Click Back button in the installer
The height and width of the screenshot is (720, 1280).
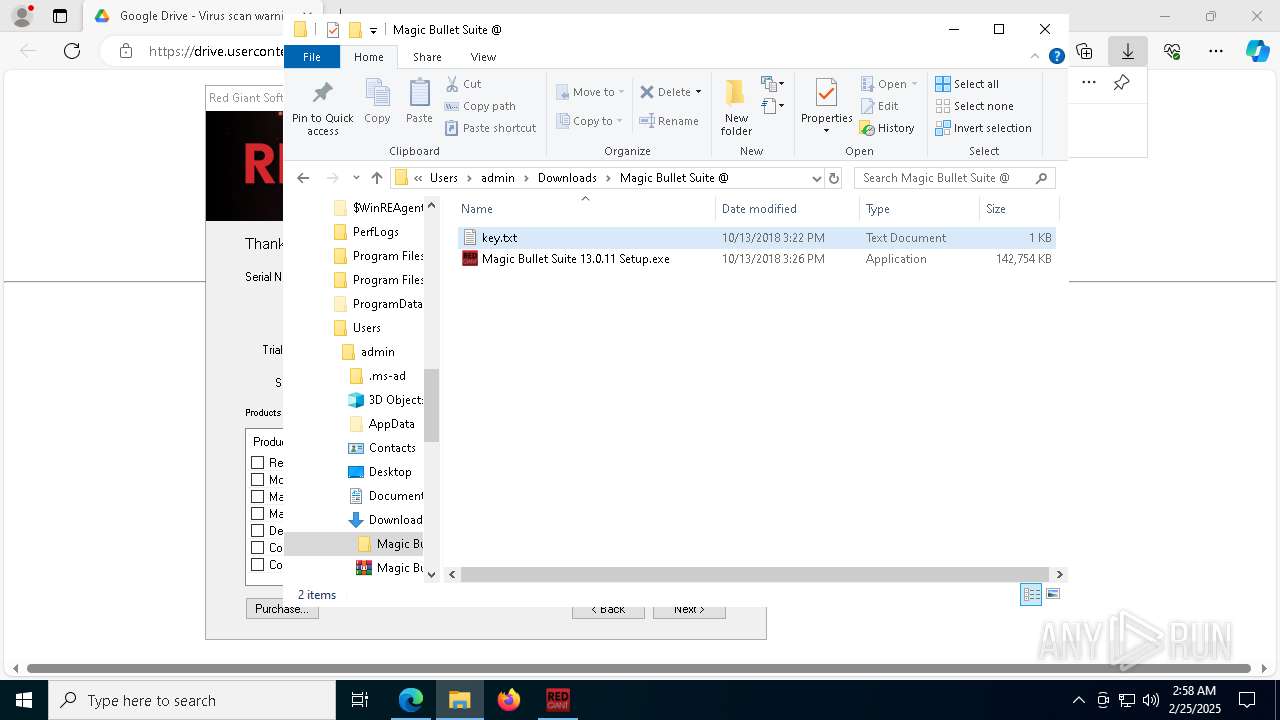point(608,609)
